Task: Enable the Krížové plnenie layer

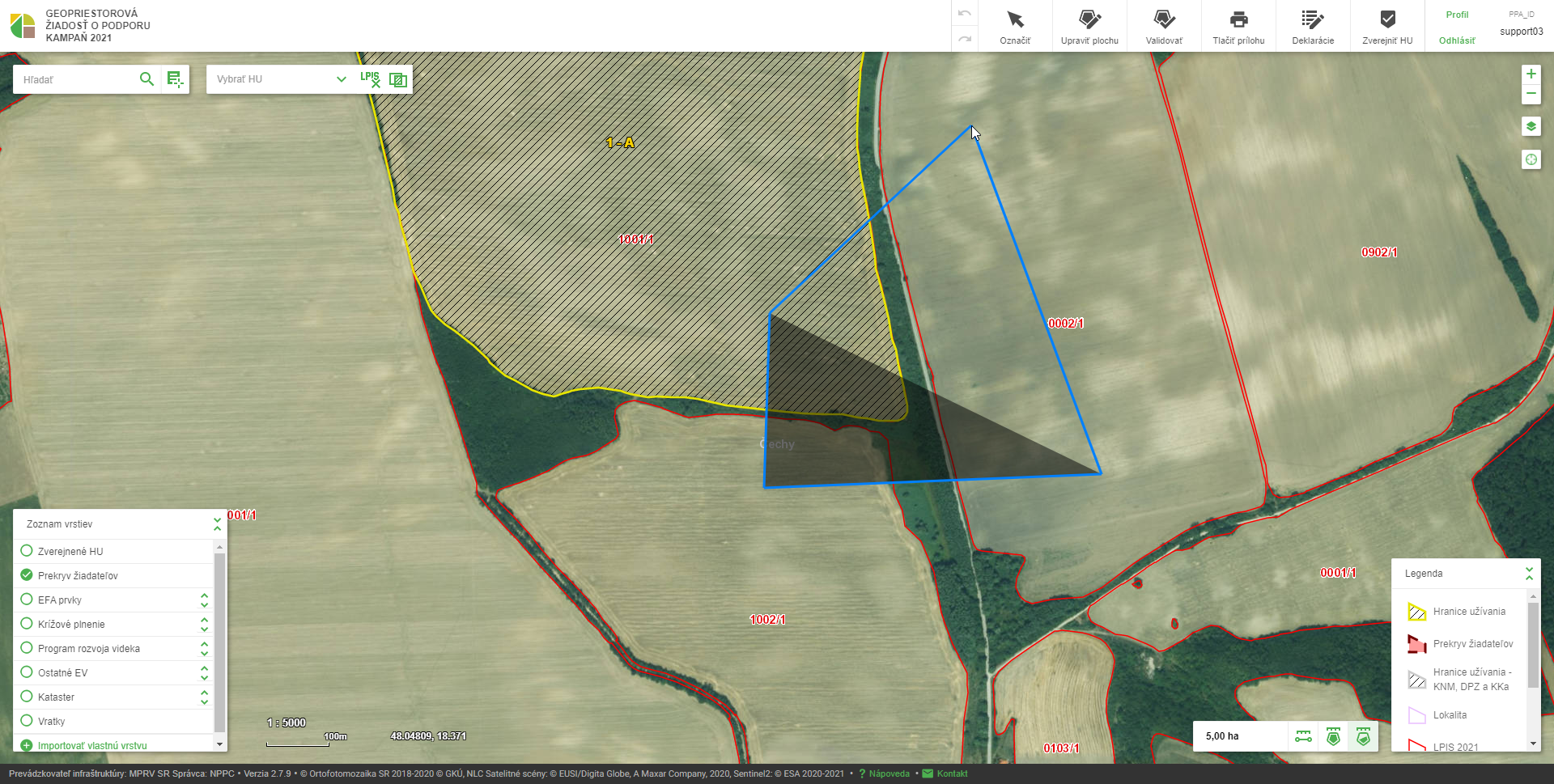Action: pyautogui.click(x=27, y=624)
